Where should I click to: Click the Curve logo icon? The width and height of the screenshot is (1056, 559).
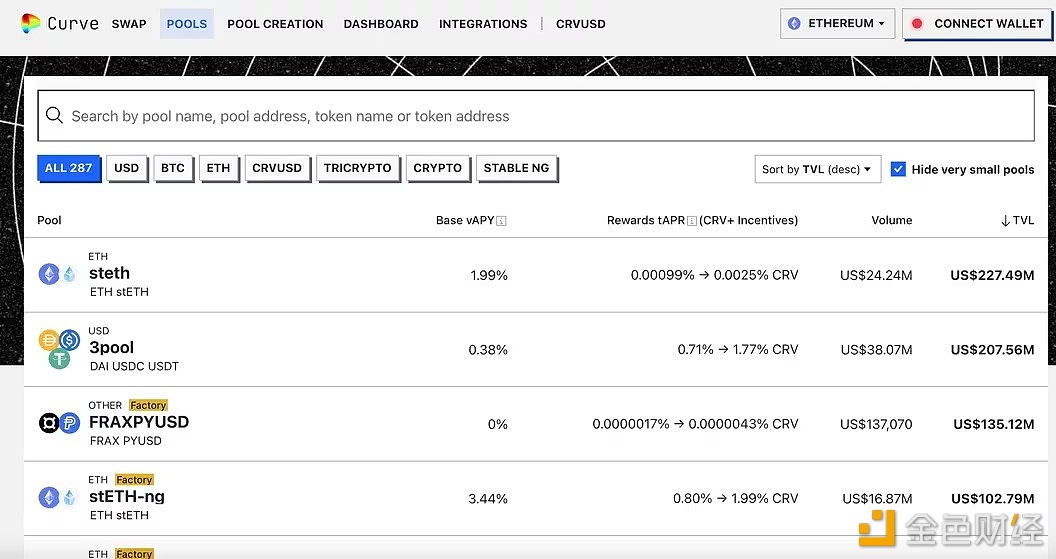(30, 23)
